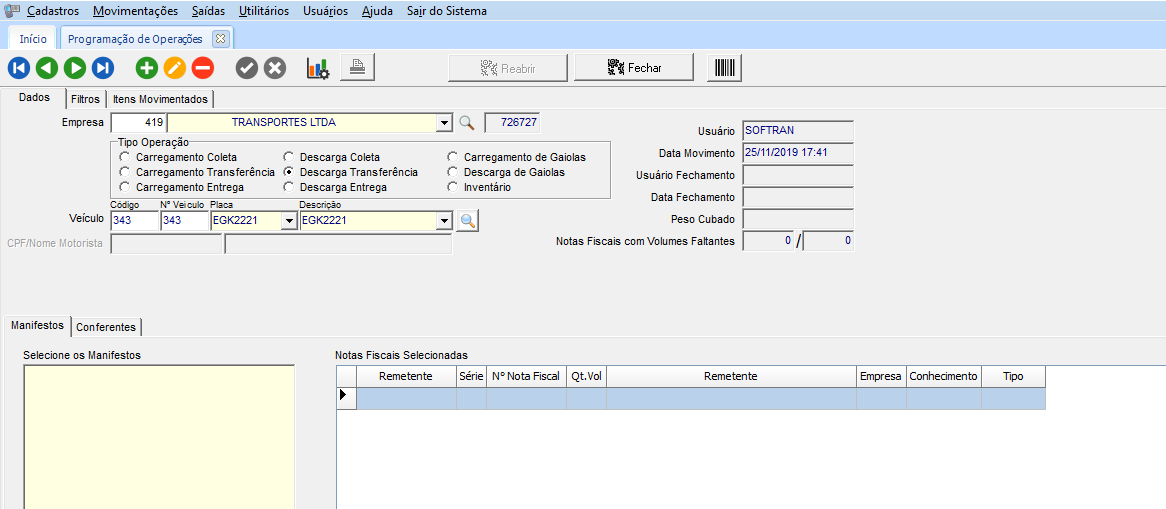1166x509 pixels.
Task: Search Veículo with the magnifier icon
Action: [467, 220]
